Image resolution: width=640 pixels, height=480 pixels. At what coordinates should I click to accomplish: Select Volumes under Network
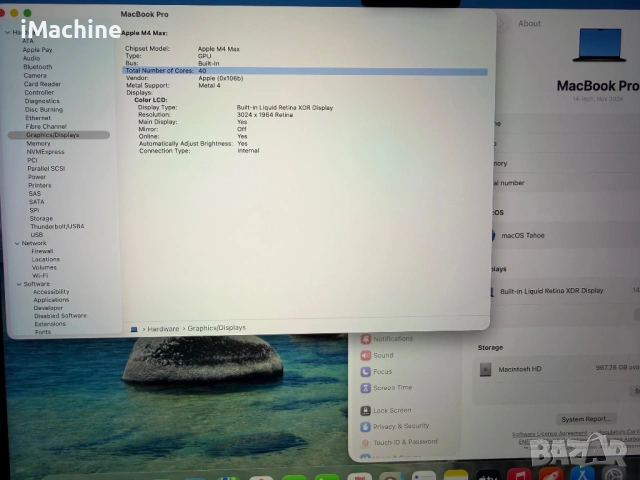(x=44, y=268)
